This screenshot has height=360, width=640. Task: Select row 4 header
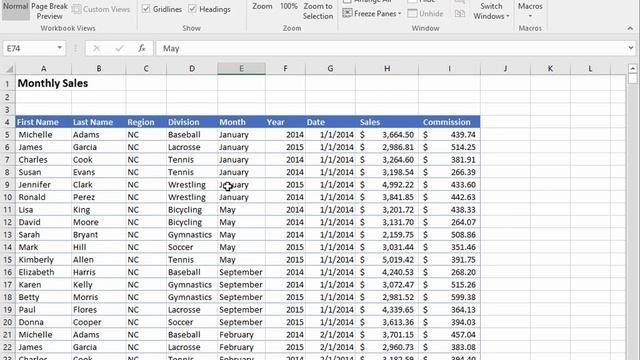pos(7,122)
